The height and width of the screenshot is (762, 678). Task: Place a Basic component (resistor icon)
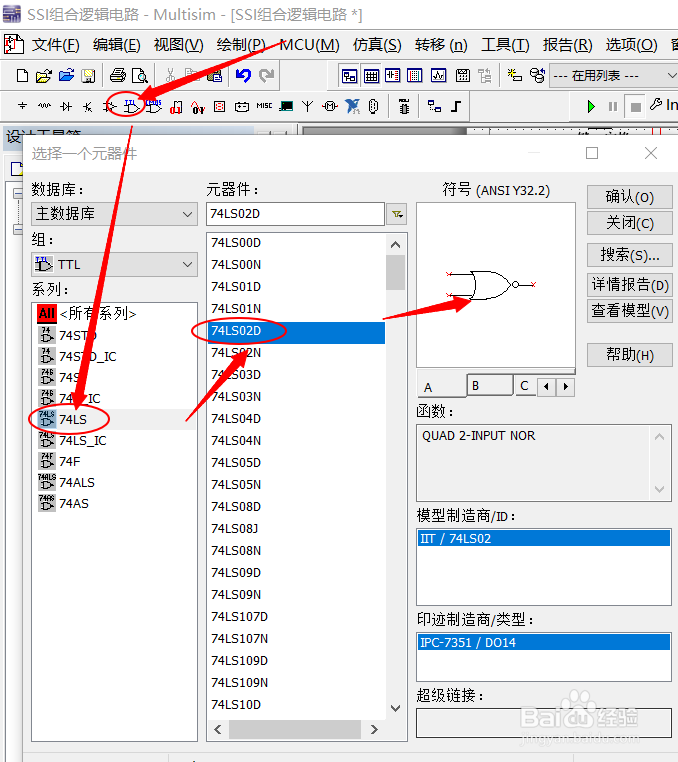(44, 106)
